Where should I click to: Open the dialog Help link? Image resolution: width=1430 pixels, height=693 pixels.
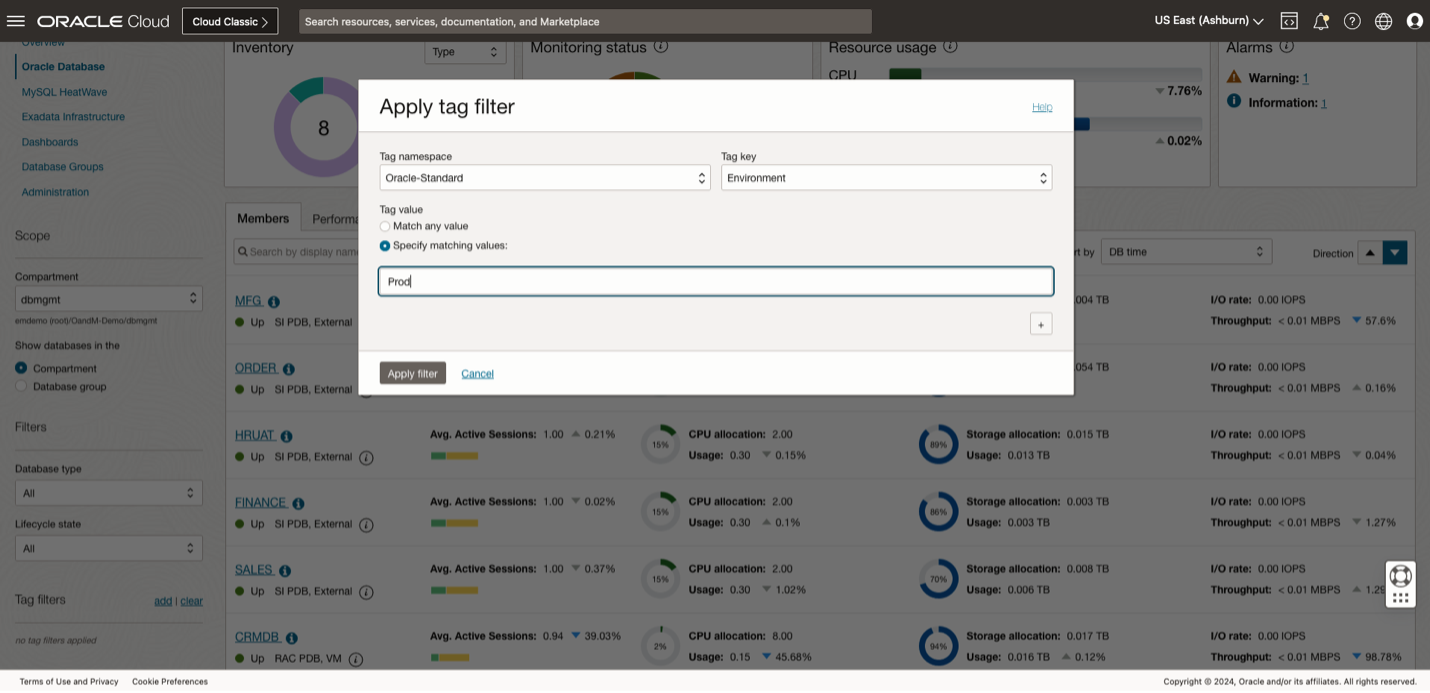pyautogui.click(x=1042, y=107)
